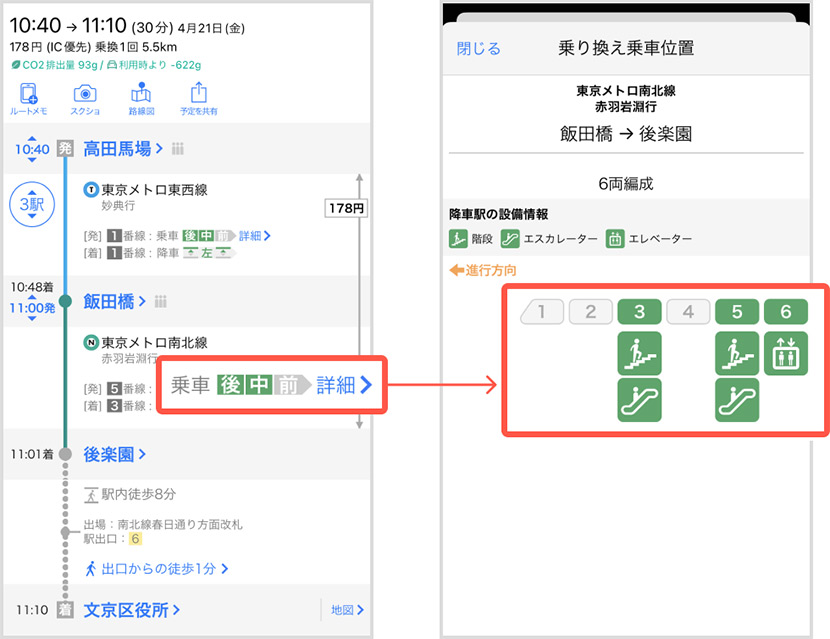
Task: Tap the 東京メトロ南北線 line name in route
Action: [x=155, y=343]
